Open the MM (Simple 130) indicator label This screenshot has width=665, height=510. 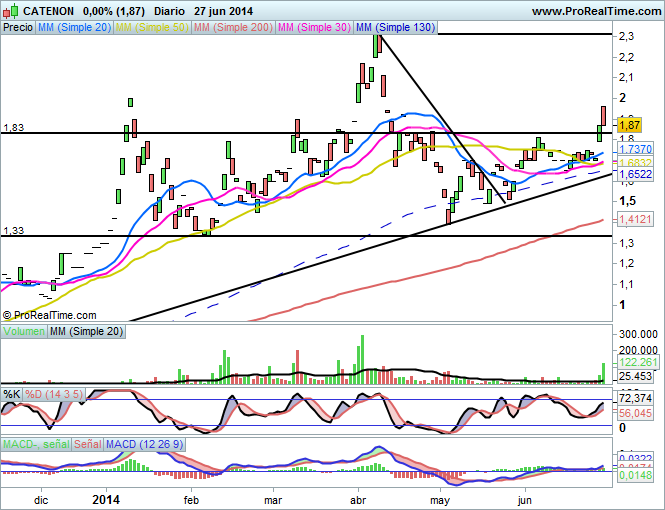coord(395,28)
